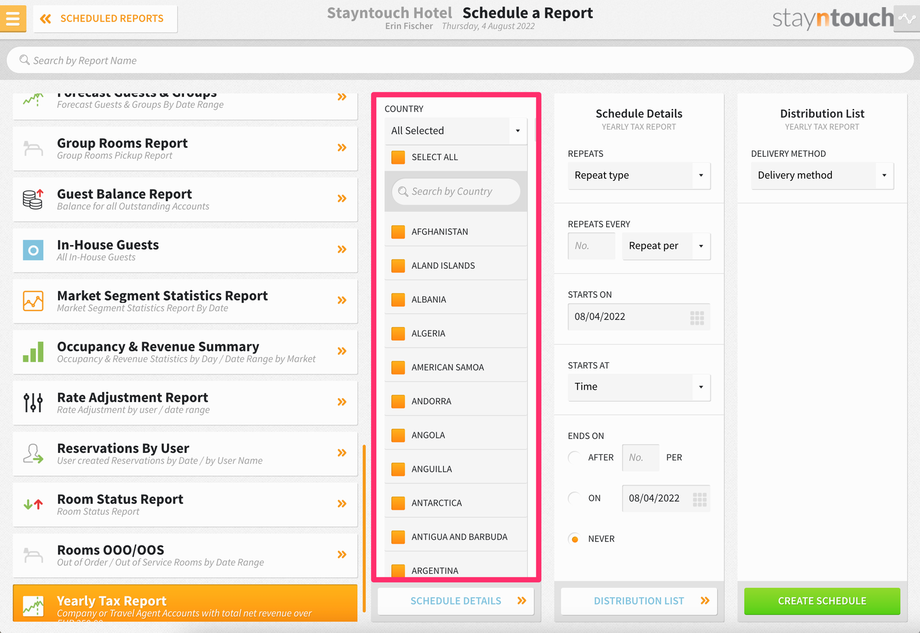920x633 pixels.
Task: Click the Rate Adjustment Report row arrow
Action: (342, 402)
